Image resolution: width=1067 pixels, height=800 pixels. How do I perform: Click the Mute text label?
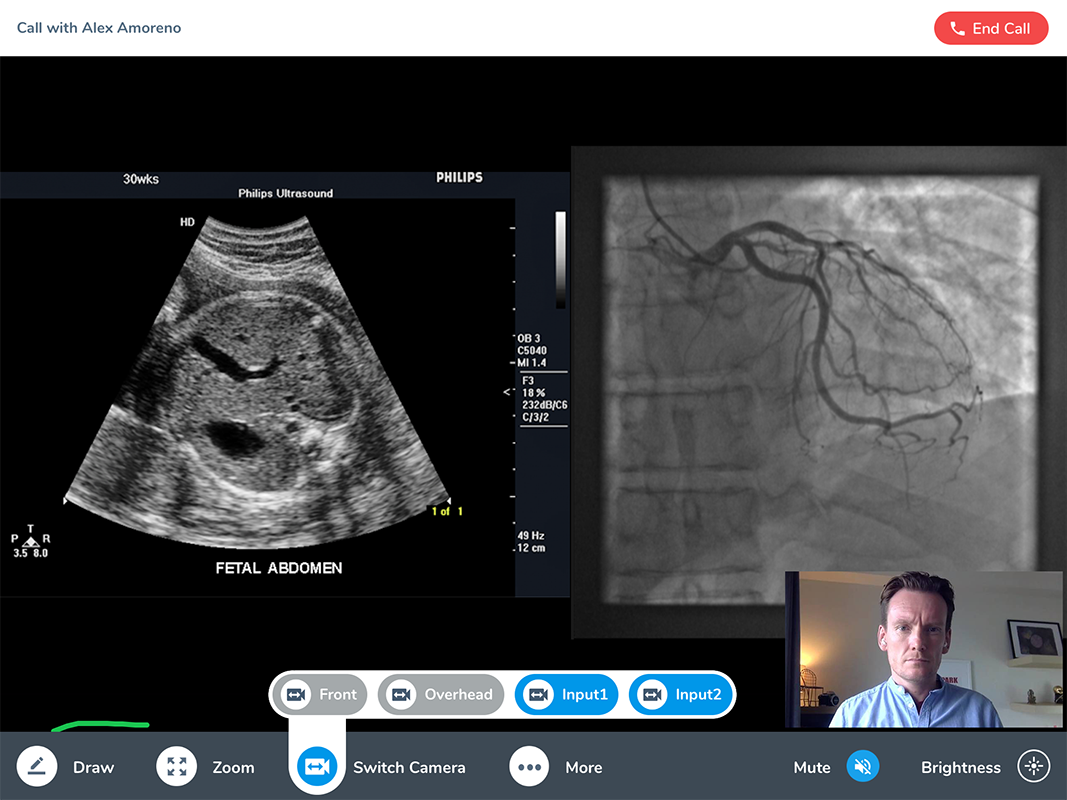(x=811, y=768)
